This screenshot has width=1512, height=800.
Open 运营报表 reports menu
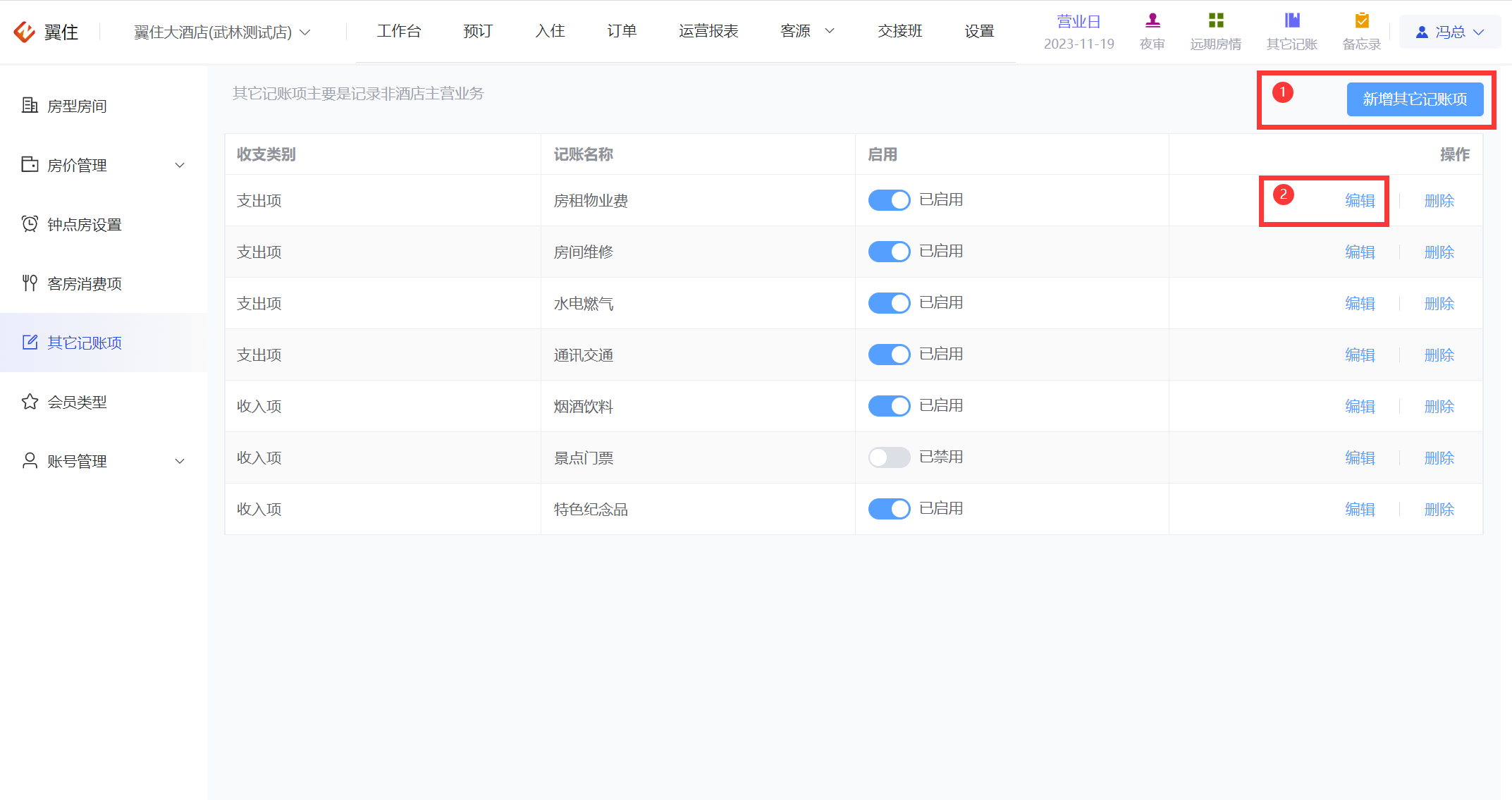coord(708,31)
